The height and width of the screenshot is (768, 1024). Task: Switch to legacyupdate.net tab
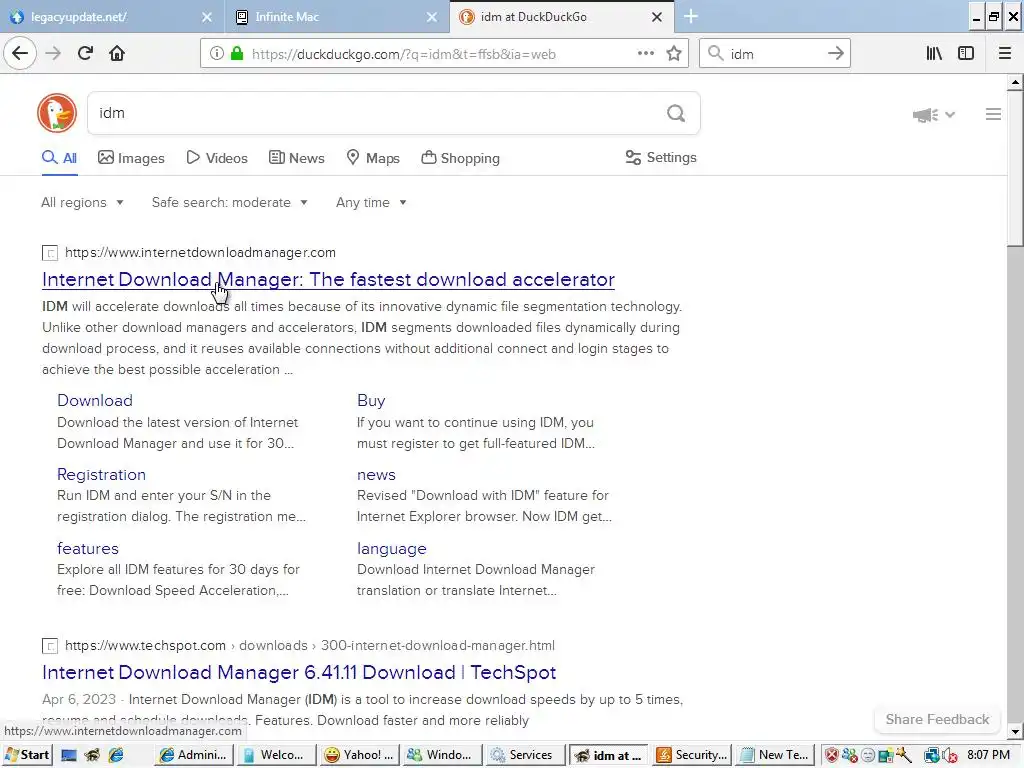[111, 17]
